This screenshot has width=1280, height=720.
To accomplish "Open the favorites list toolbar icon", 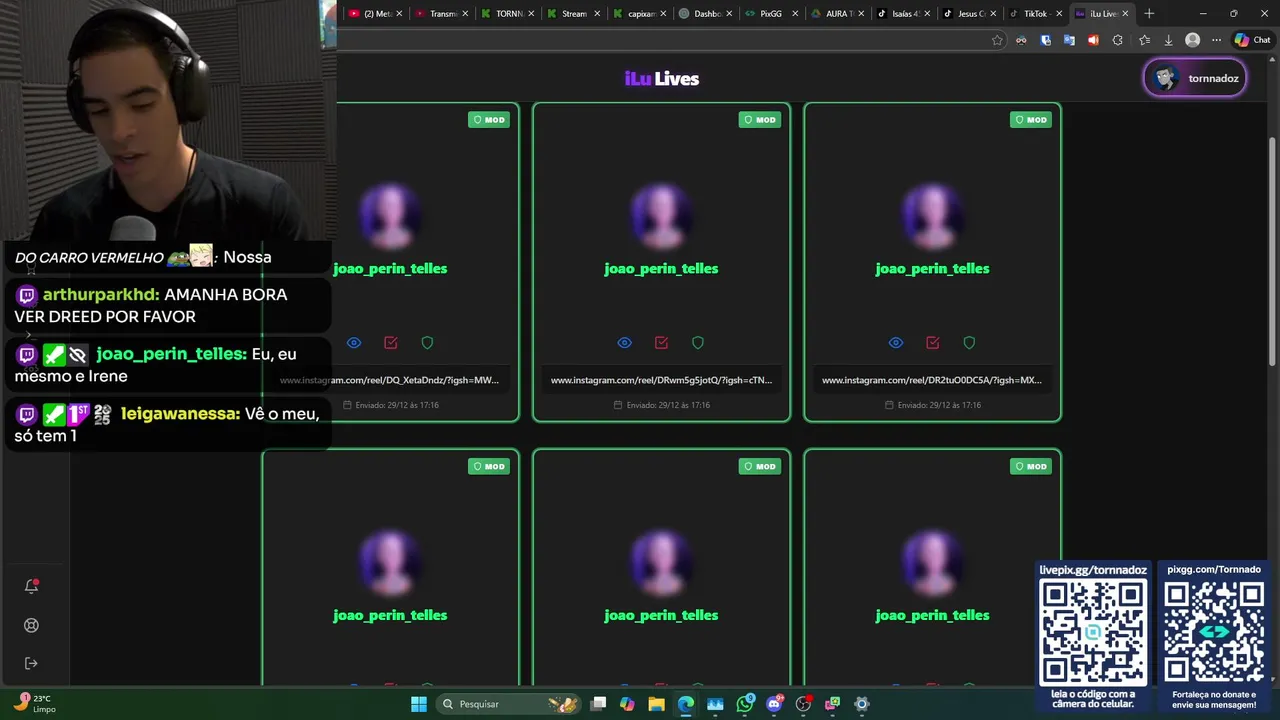I will tap(1144, 40).
